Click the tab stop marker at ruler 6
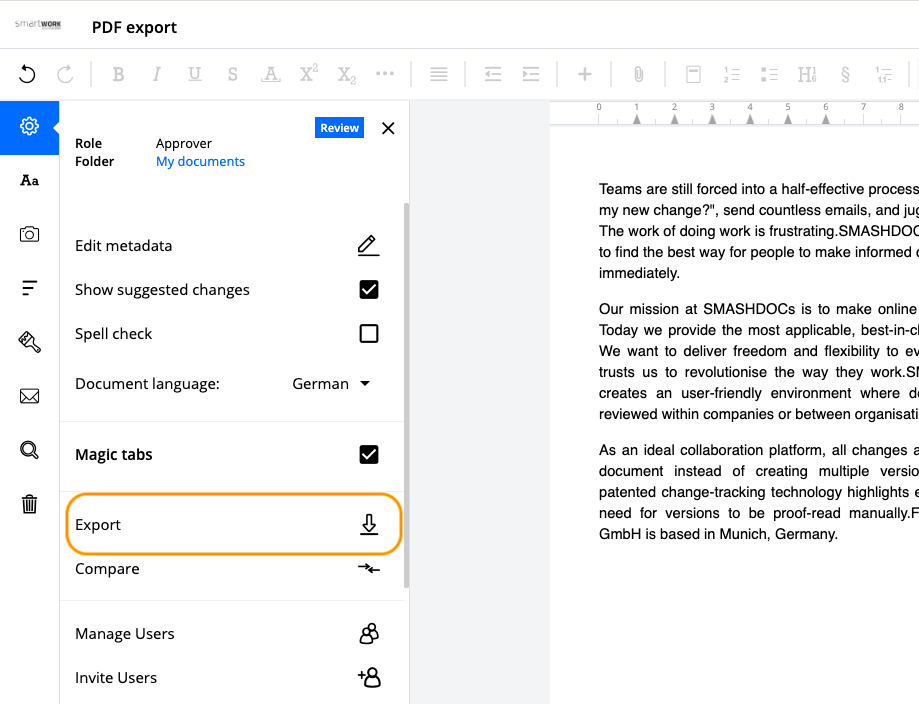This screenshot has width=919, height=704. click(x=826, y=119)
